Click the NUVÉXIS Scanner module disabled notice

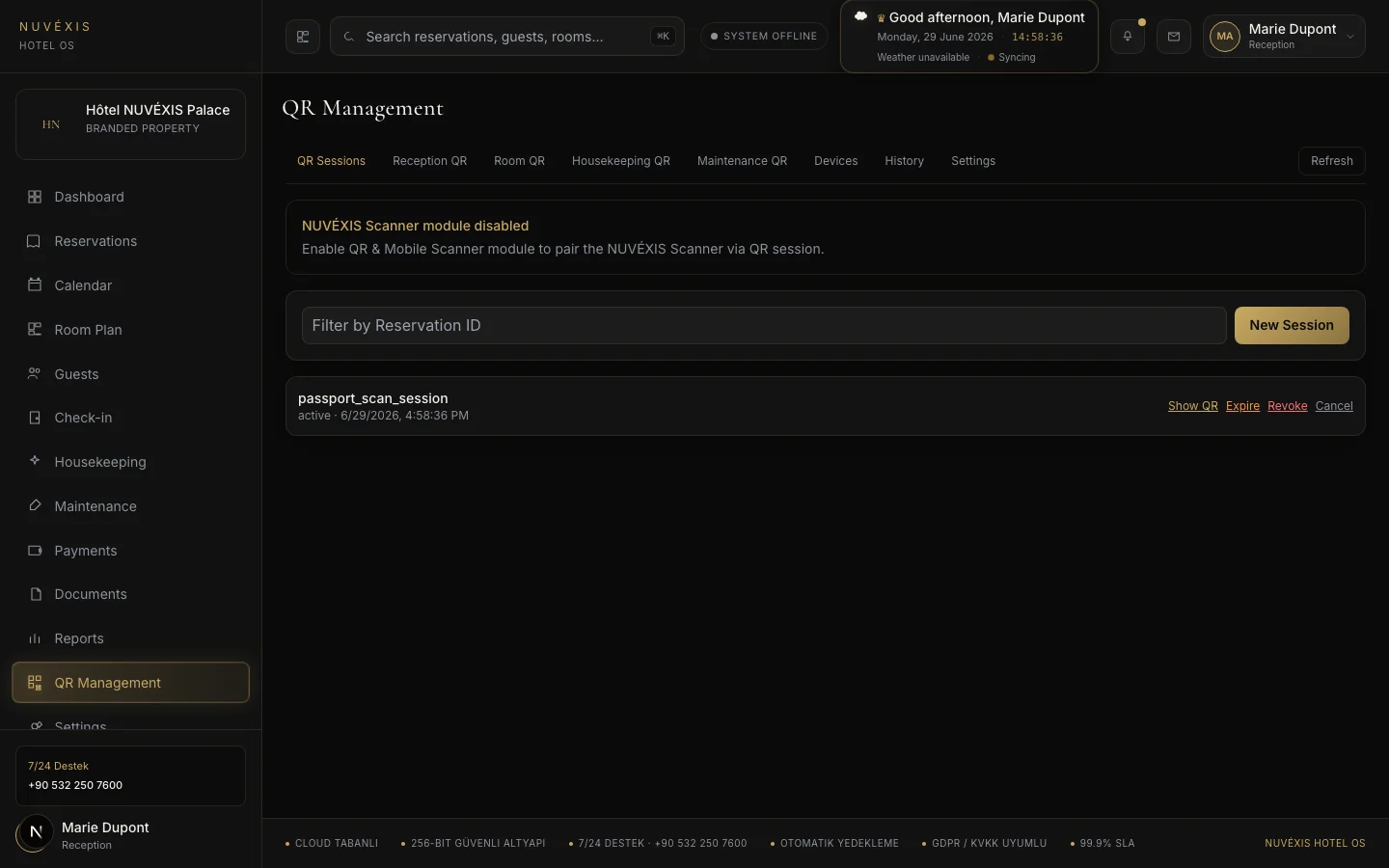pyautogui.click(x=825, y=237)
